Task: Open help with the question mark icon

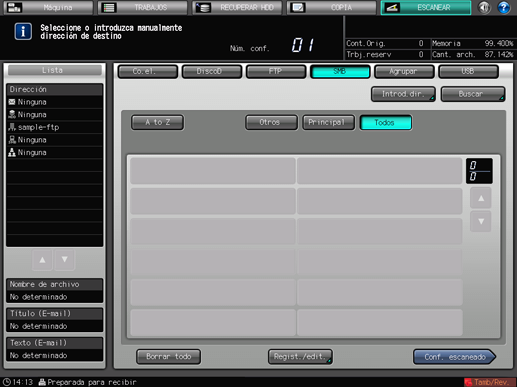Action: click(504, 7)
